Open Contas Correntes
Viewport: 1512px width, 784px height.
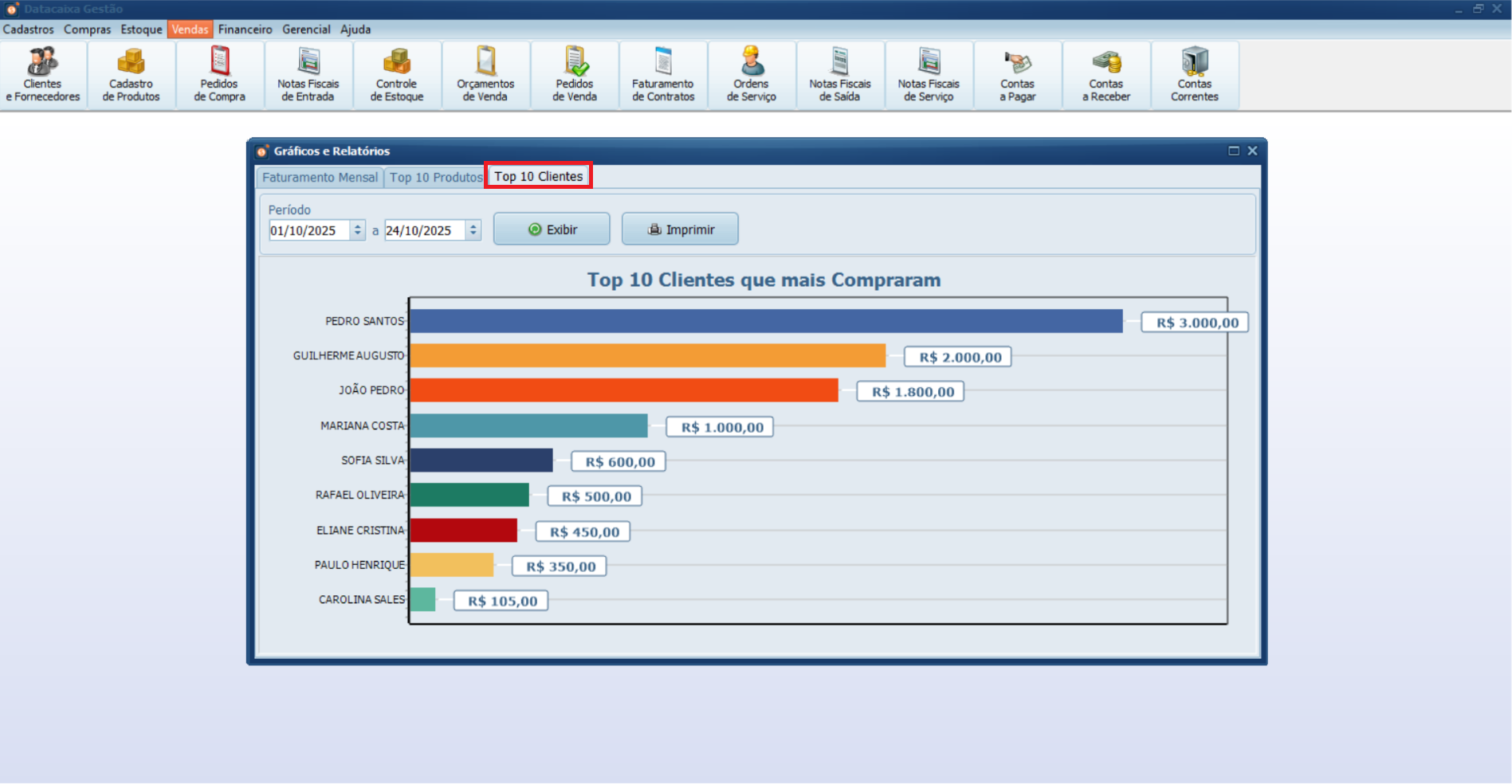click(x=1195, y=74)
